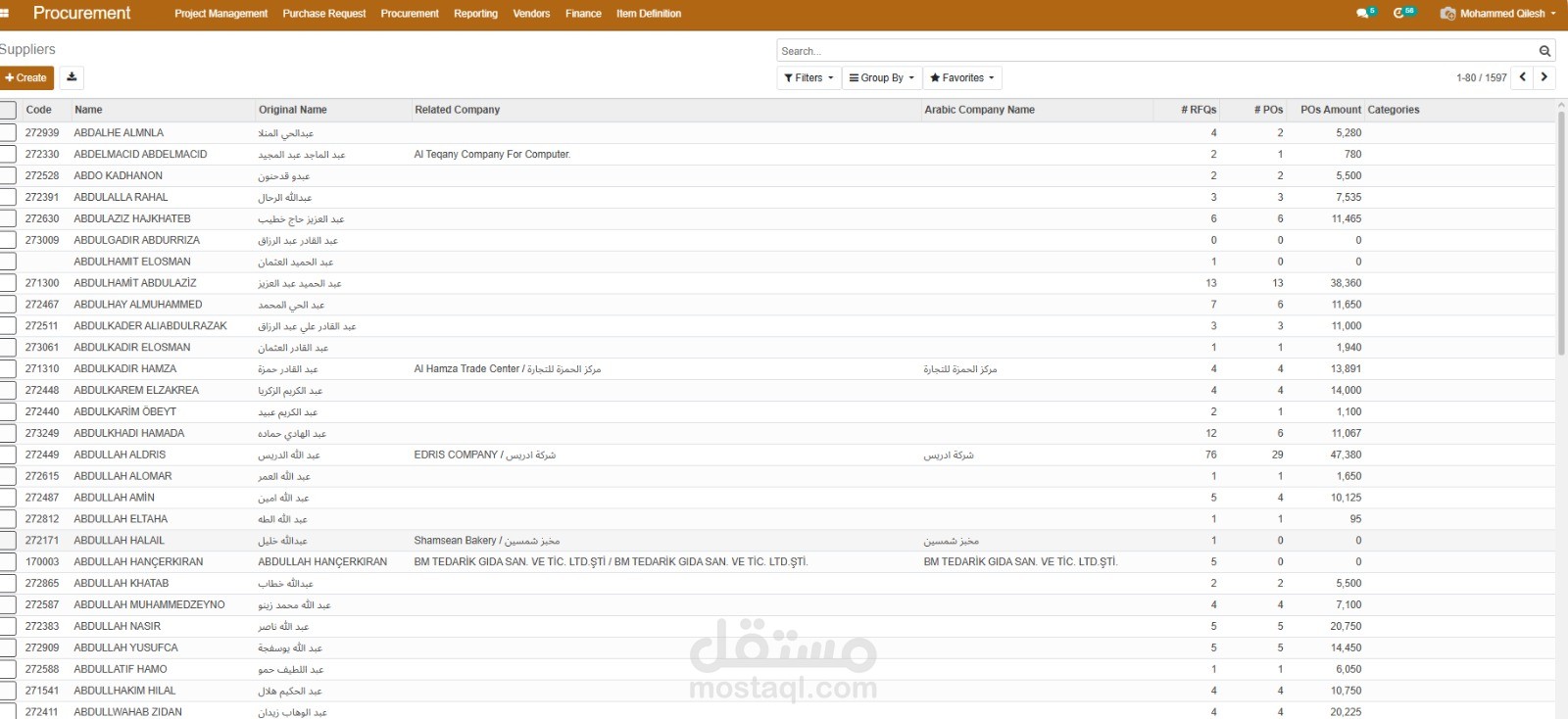Tick checkbox for ABDO KADHANON
The image size is (1568, 719).
[7, 176]
